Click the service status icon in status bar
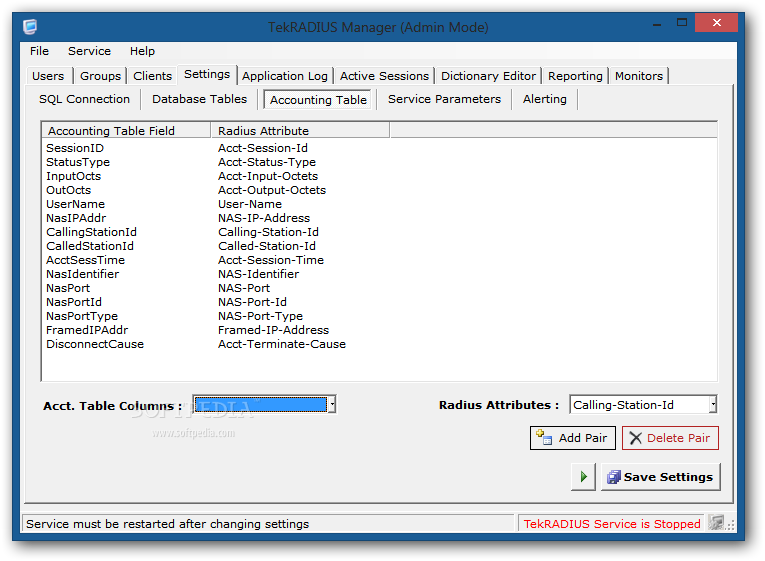This screenshot has width=765, height=561. pyautogui.click(x=716, y=523)
